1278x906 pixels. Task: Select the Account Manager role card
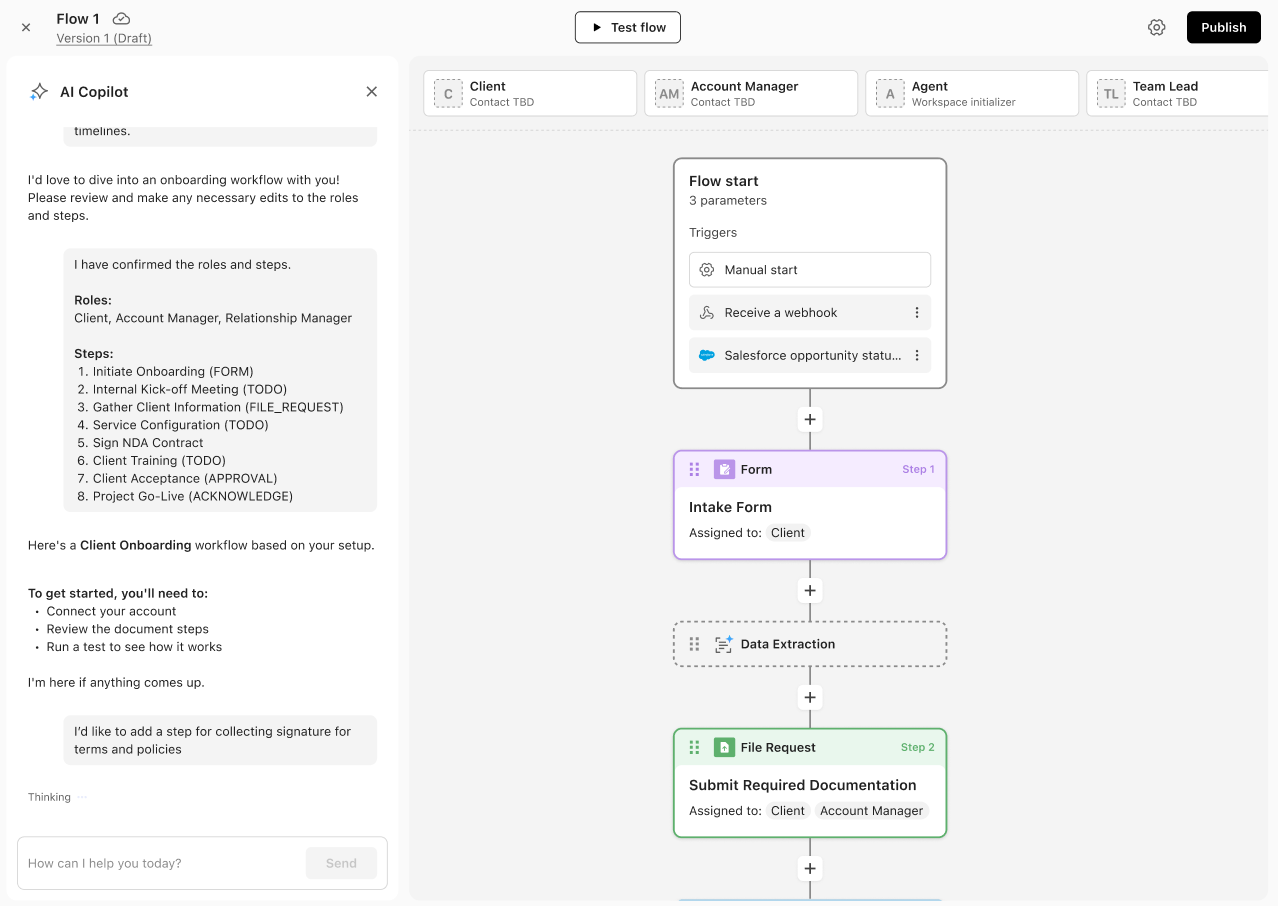pyautogui.click(x=751, y=93)
